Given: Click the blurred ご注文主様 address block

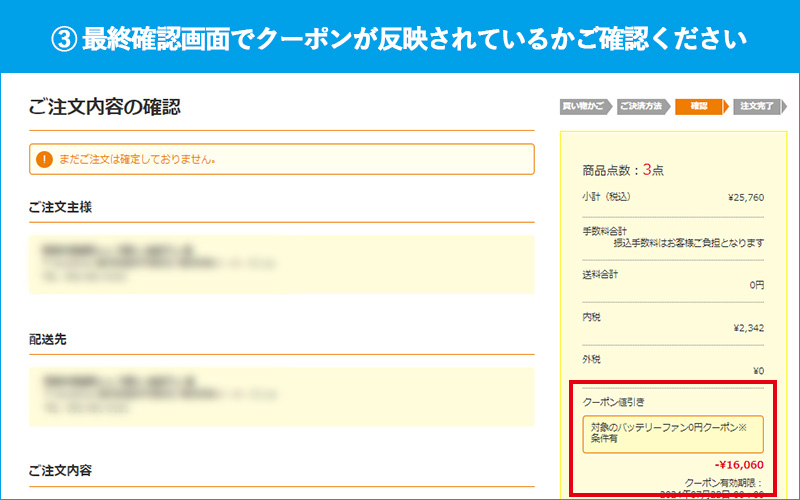Looking at the screenshot, I should [x=282, y=264].
